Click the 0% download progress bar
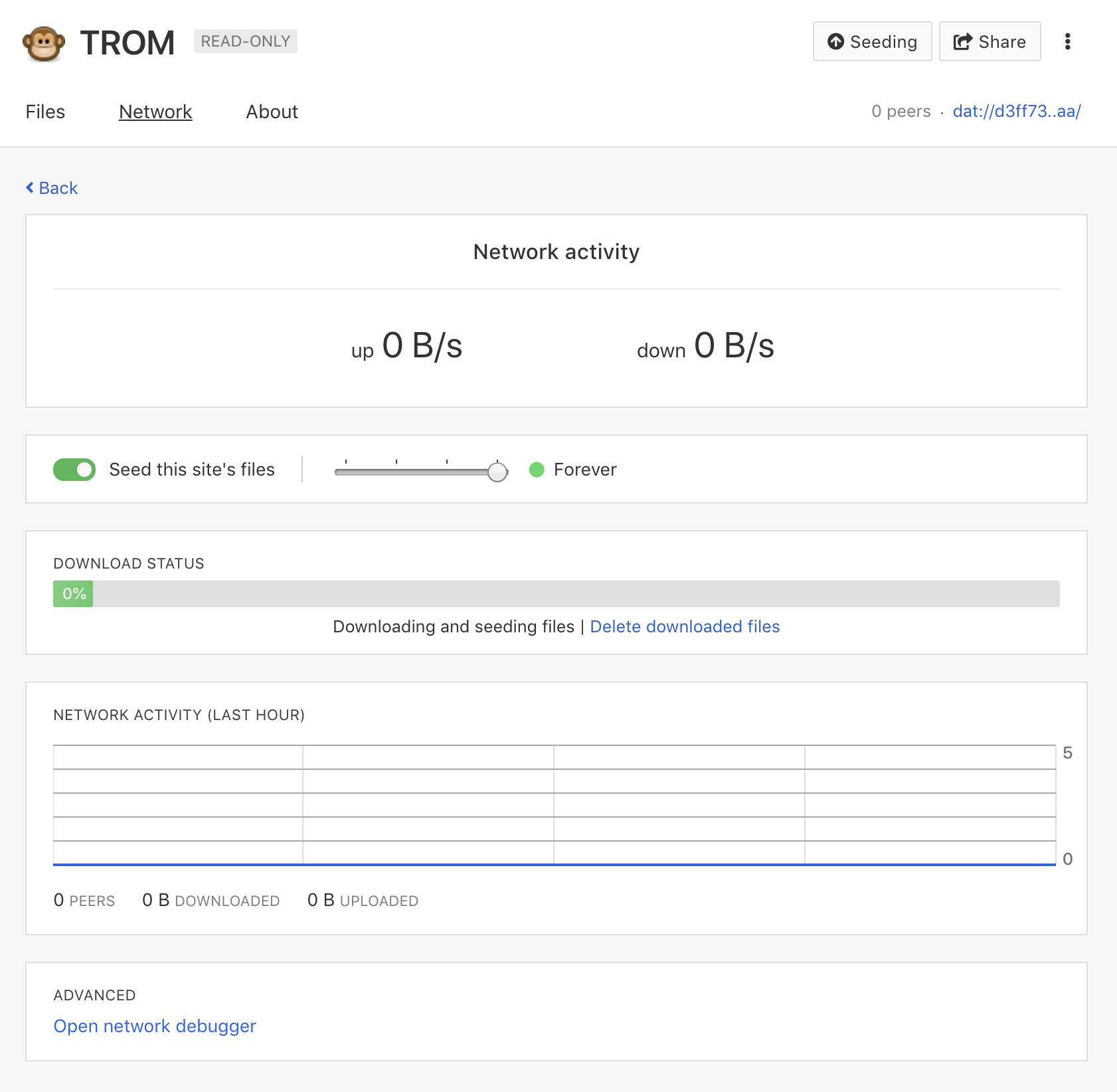This screenshot has width=1117, height=1092. (557, 594)
